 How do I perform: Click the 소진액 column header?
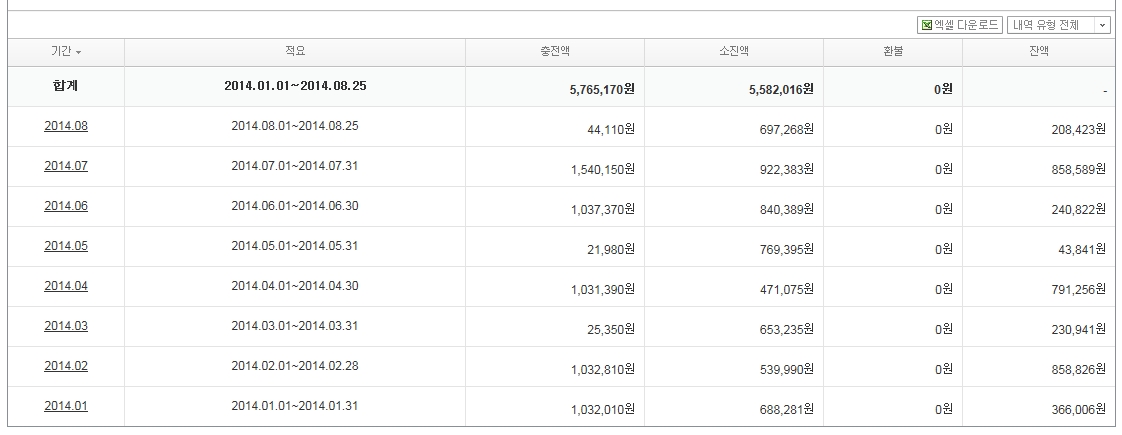click(733, 52)
